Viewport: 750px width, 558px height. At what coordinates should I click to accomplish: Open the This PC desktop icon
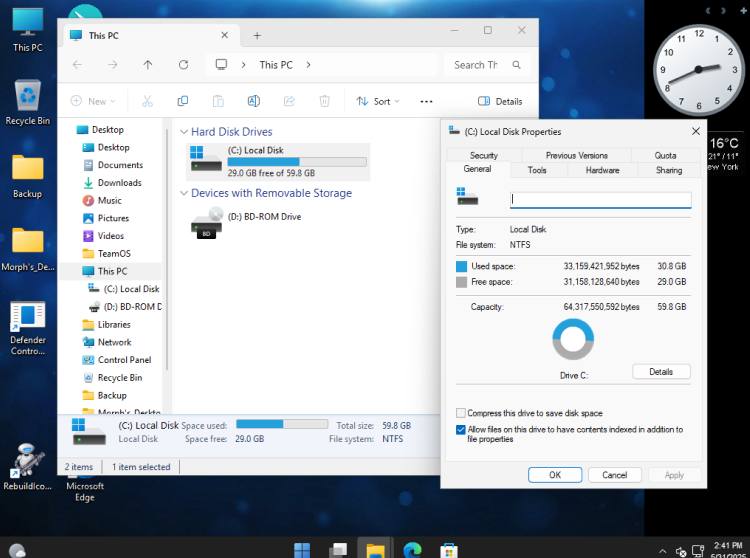(x=28, y=30)
